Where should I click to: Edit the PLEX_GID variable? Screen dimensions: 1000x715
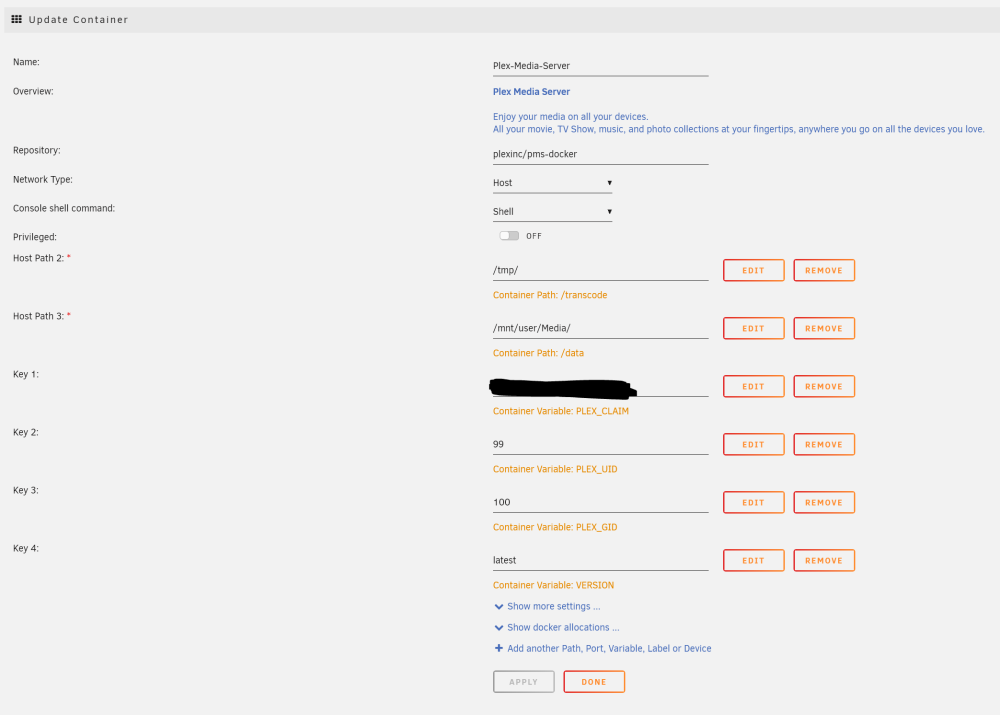tap(753, 503)
